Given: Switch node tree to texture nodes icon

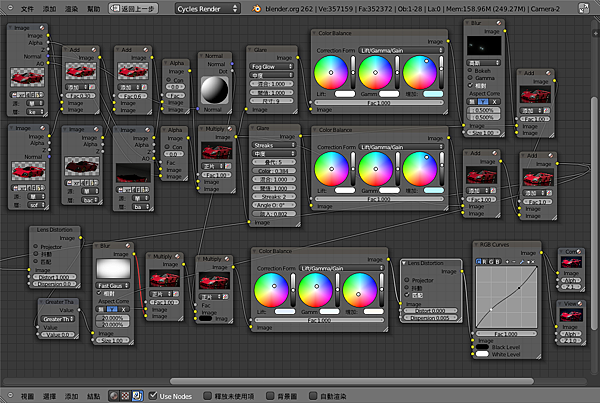Looking at the screenshot, I should click(125, 396).
